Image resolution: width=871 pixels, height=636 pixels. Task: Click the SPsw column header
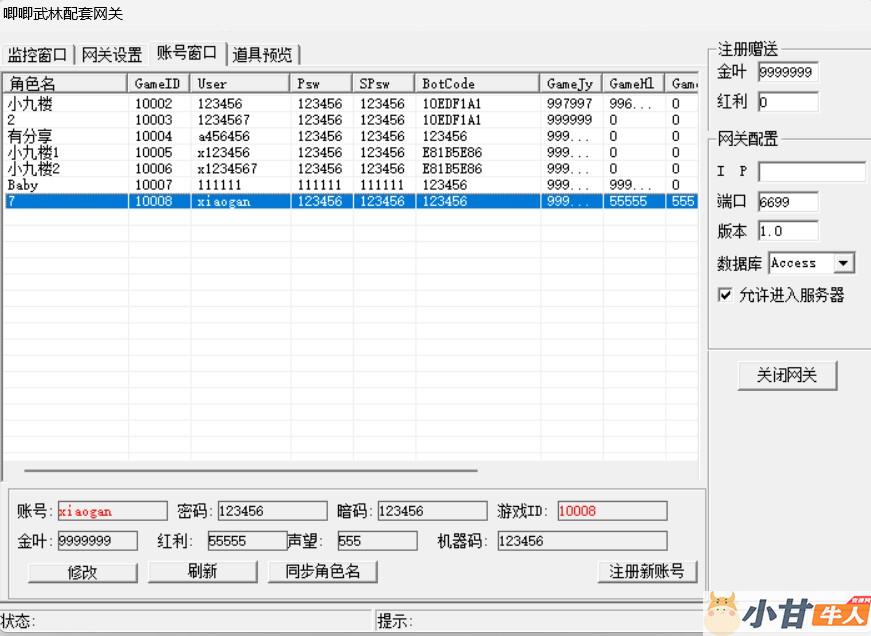coord(383,83)
